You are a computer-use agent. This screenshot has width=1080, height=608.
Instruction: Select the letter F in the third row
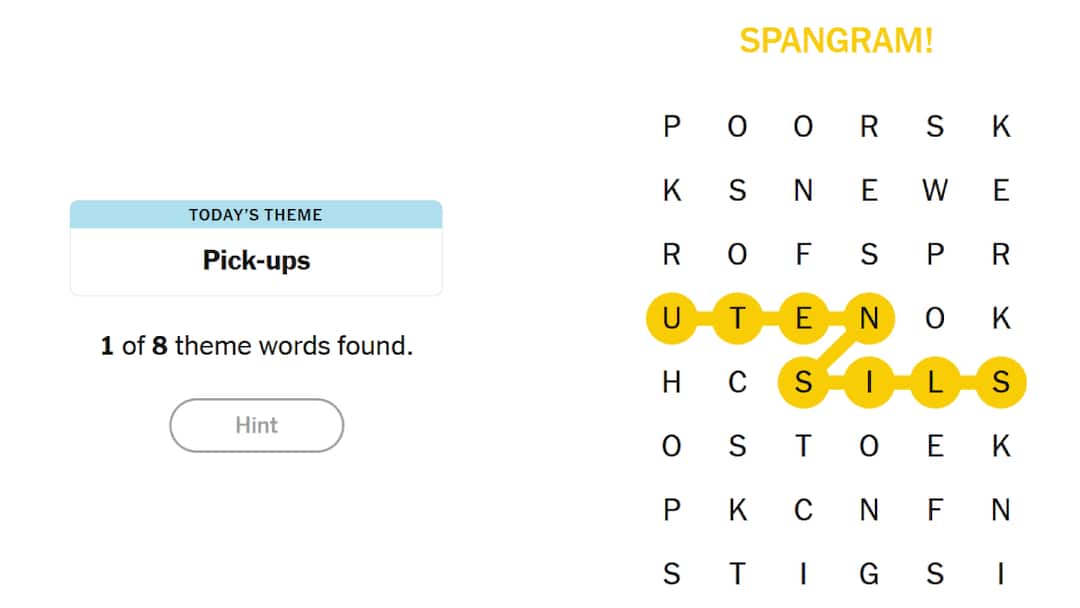tap(803, 254)
